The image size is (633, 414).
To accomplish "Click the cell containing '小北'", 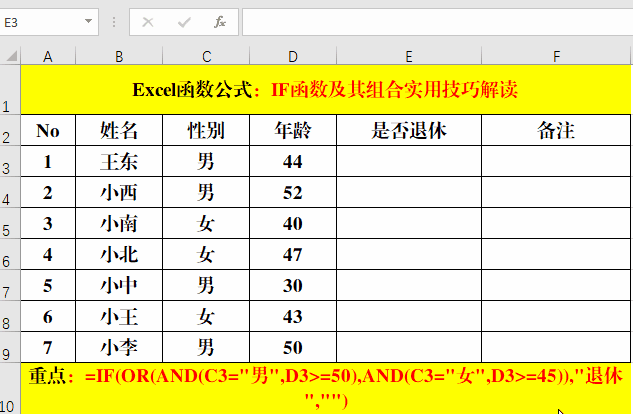I will pyautogui.click(x=119, y=254).
